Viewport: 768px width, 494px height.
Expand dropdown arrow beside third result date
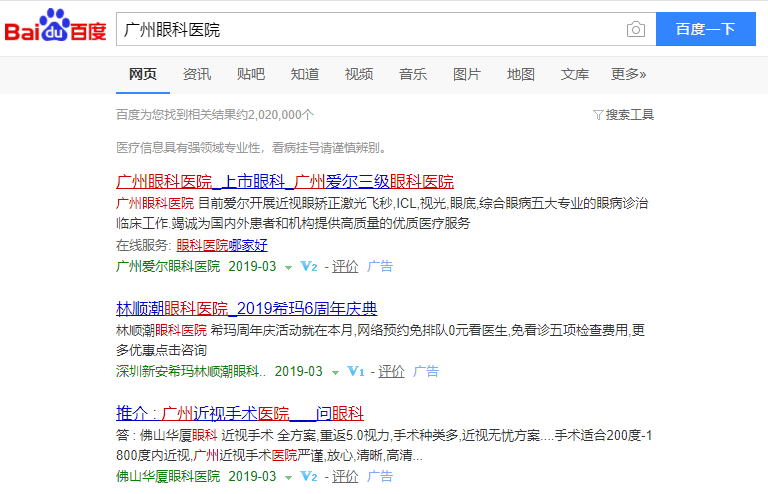(288, 476)
